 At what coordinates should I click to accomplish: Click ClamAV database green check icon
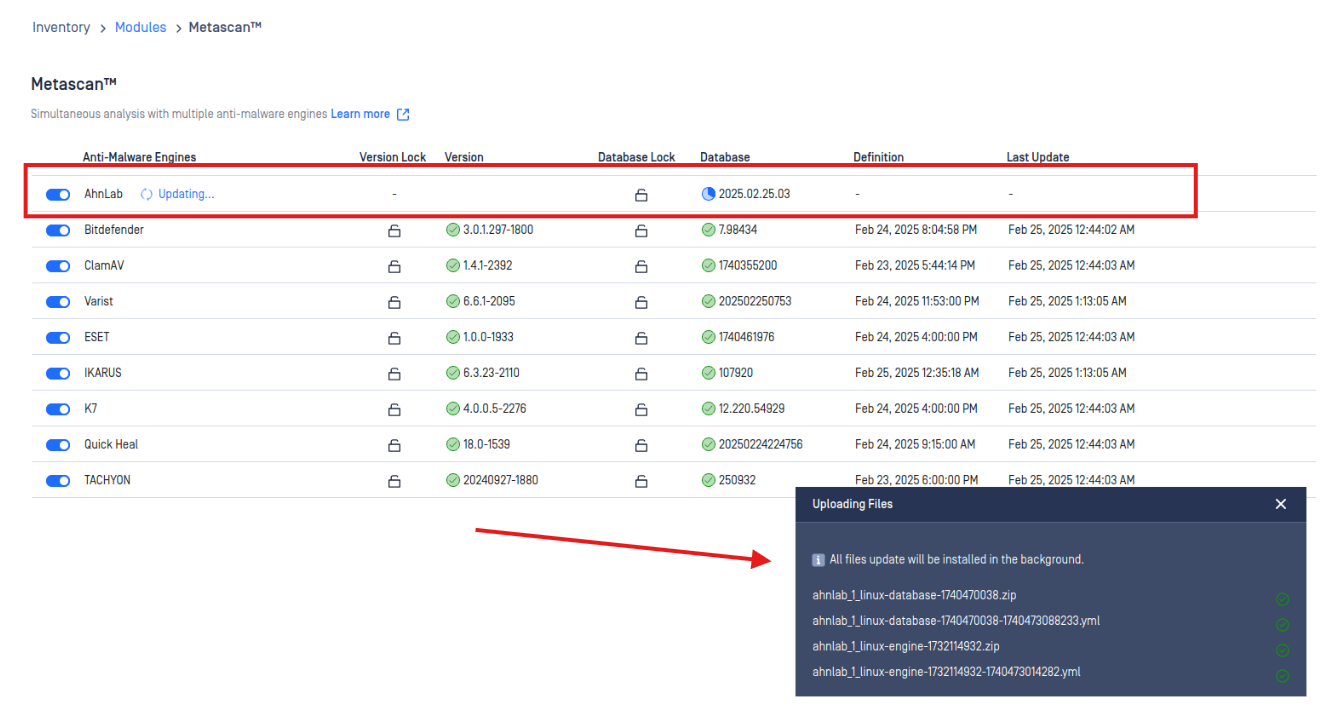[x=709, y=266]
